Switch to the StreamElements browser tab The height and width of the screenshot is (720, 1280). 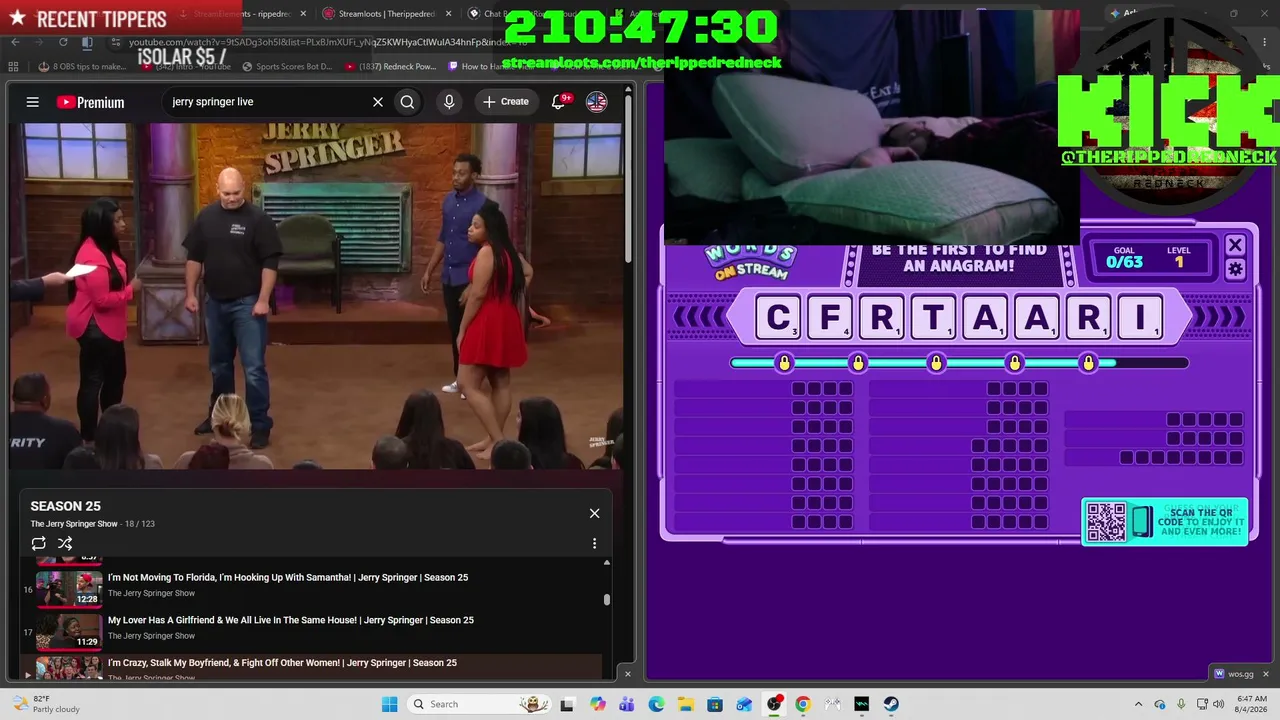240,14
